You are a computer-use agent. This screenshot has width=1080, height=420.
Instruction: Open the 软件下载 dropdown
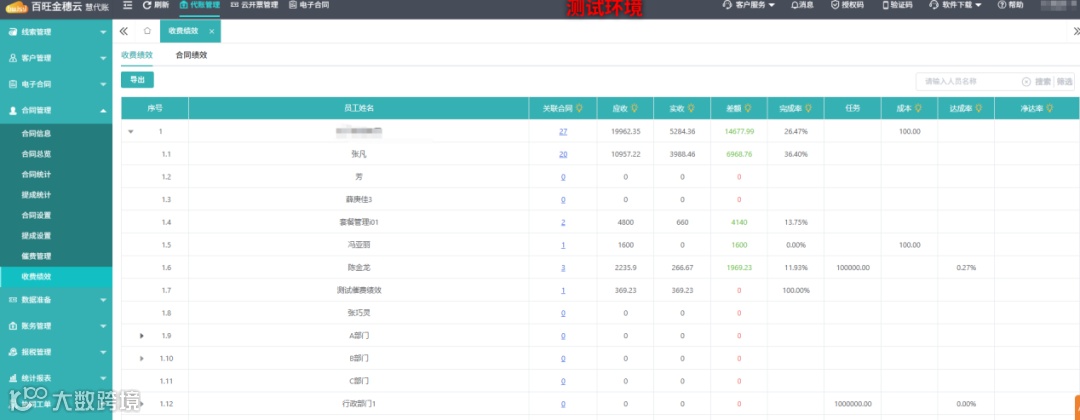point(955,5)
